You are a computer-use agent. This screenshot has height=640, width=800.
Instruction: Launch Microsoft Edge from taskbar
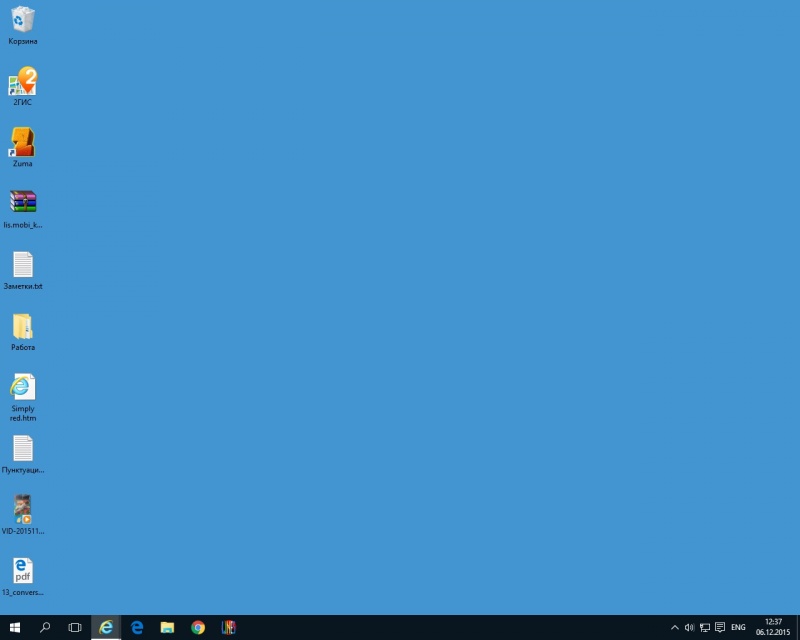point(137,627)
